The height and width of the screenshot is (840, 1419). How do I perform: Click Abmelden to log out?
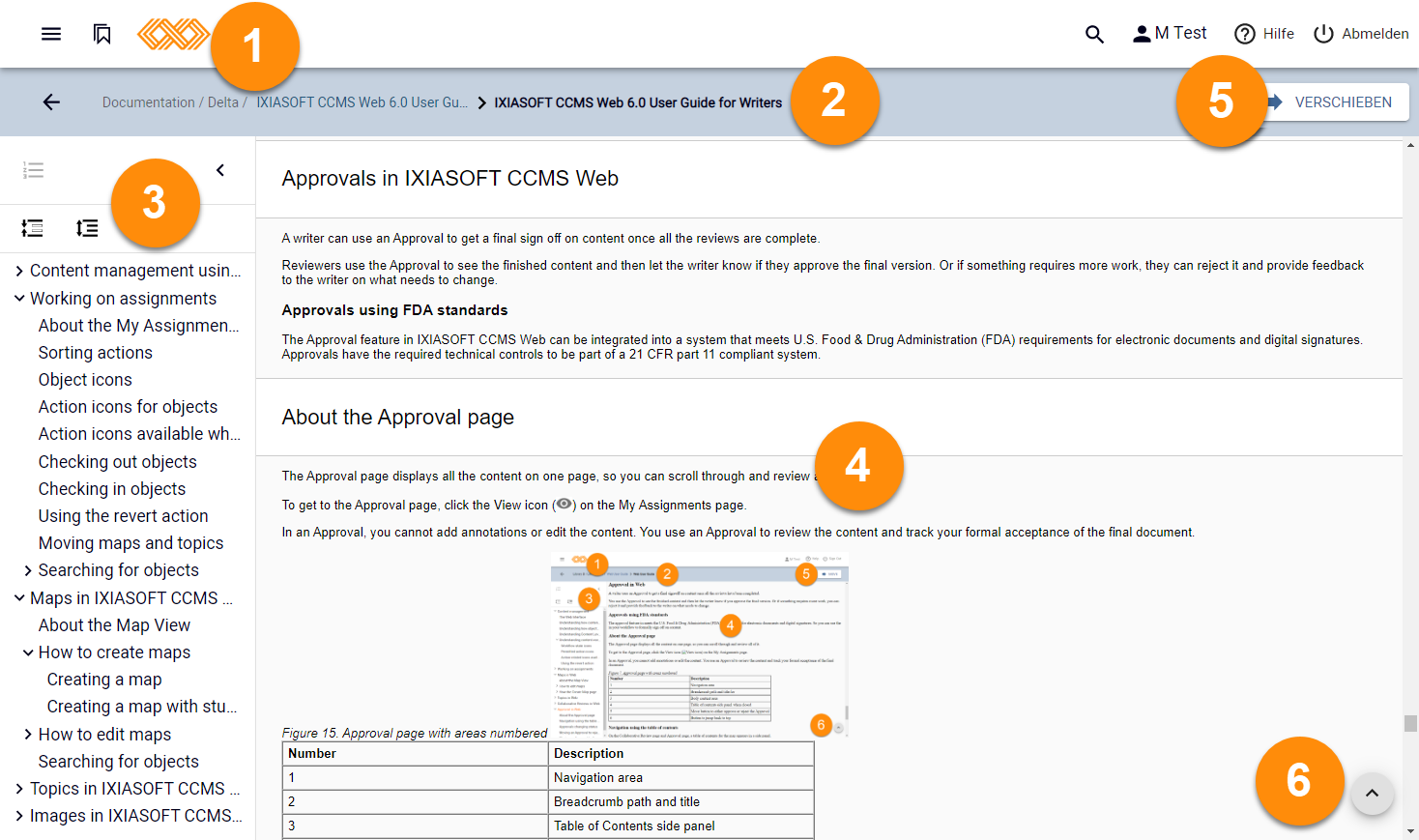point(1361,34)
